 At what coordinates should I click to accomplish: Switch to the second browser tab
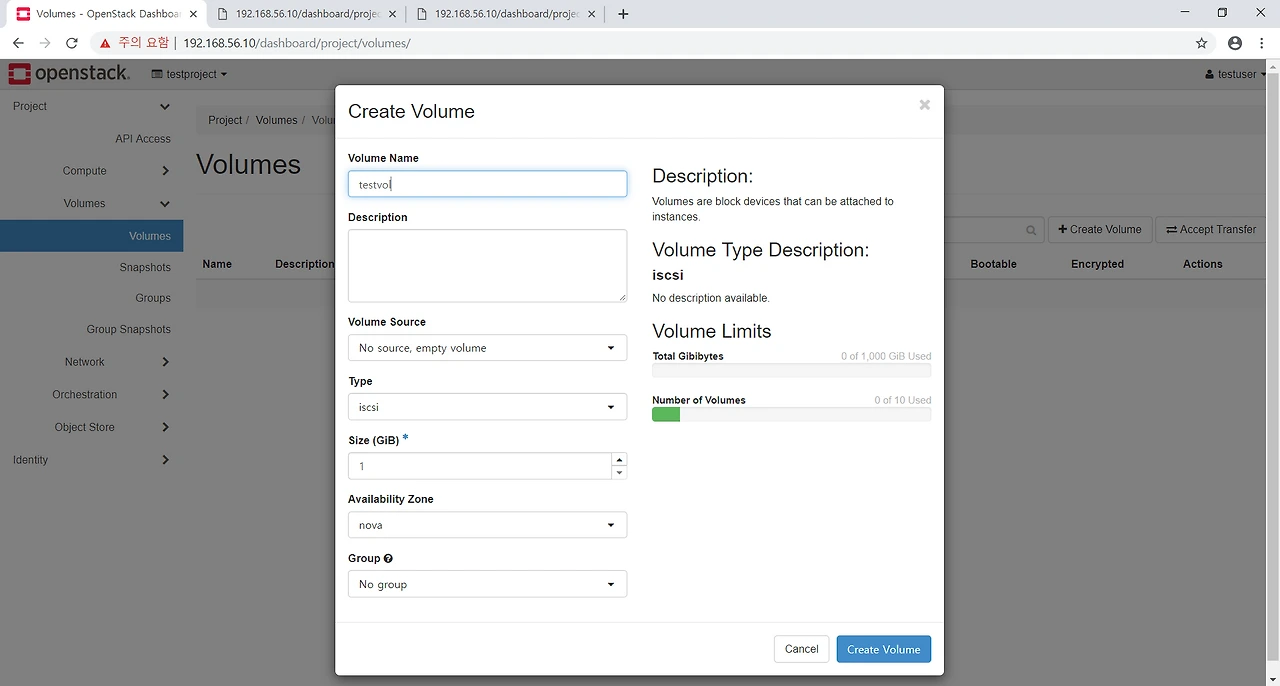click(305, 14)
